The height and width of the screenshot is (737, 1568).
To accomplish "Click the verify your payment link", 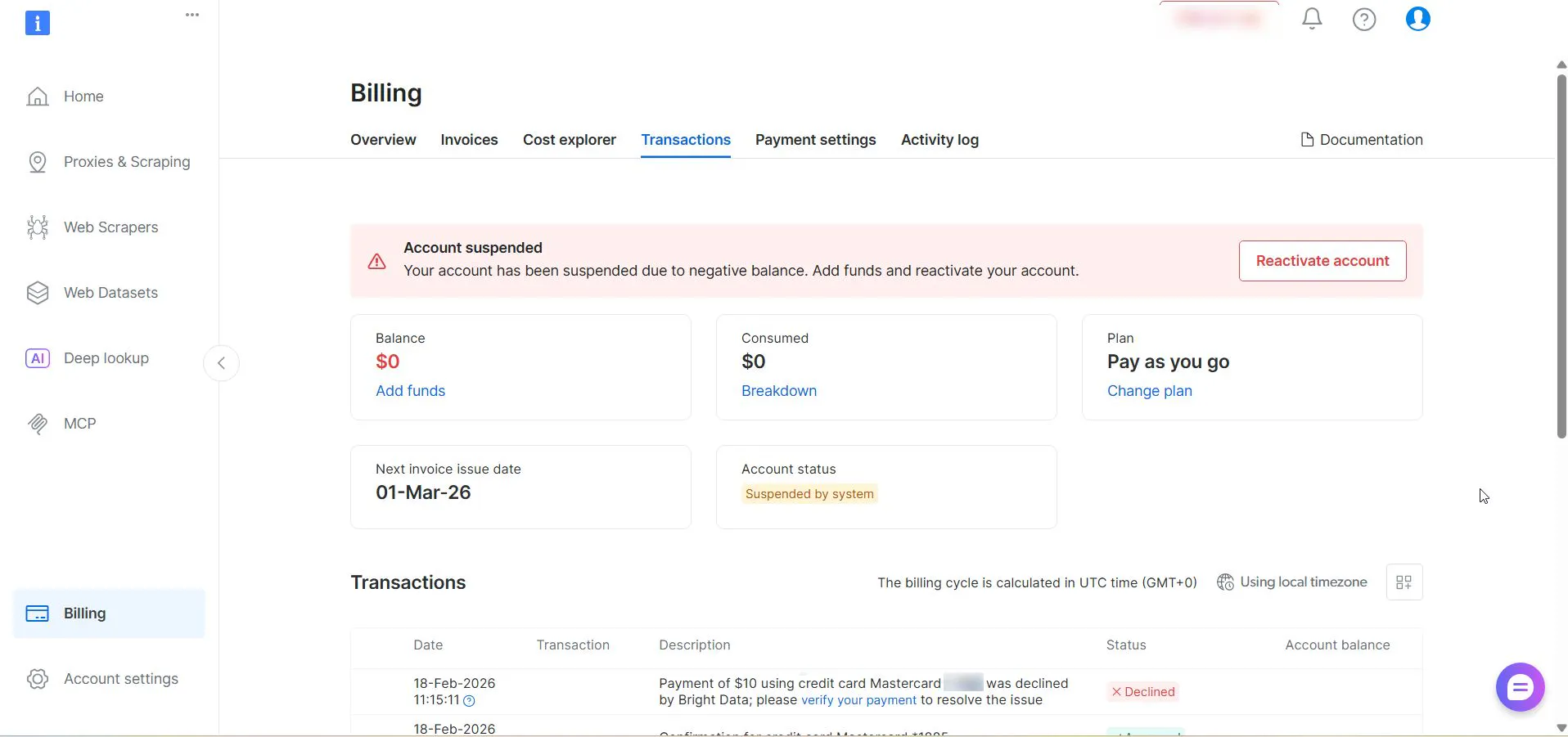I will click(x=858, y=700).
